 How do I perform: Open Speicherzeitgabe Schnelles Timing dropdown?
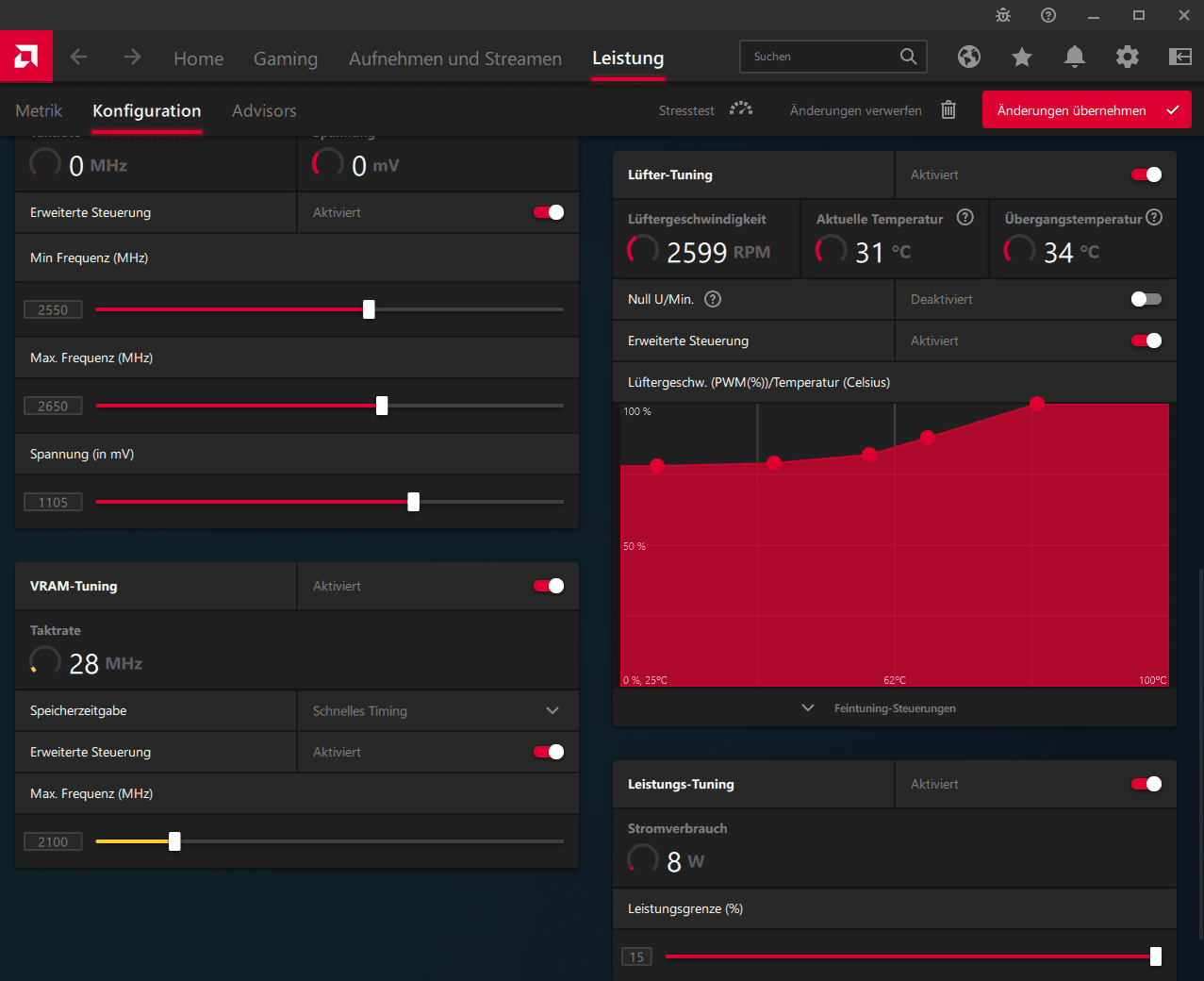[x=437, y=710]
